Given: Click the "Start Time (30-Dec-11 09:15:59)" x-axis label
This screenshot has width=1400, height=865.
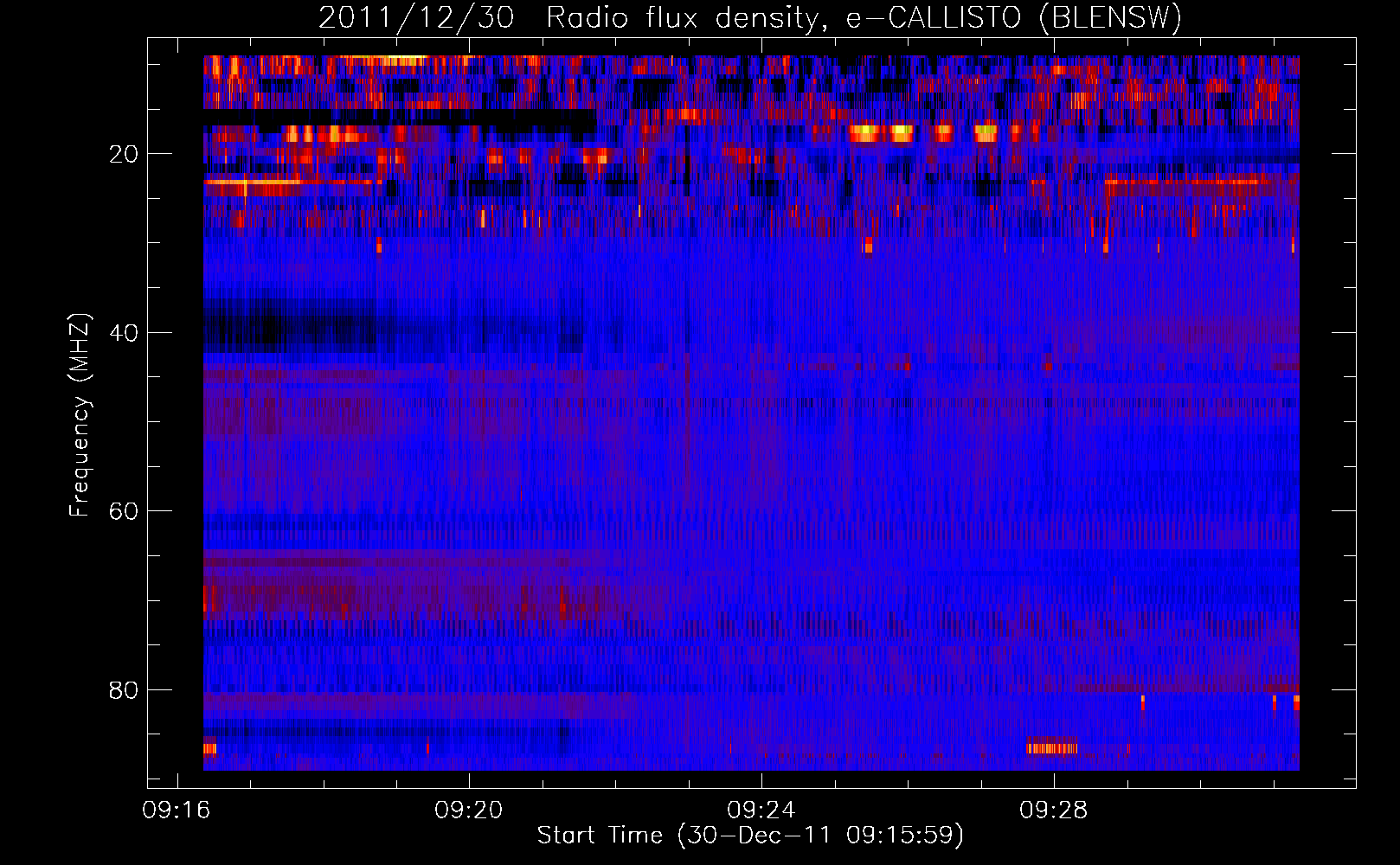Looking at the screenshot, I should pos(750,836).
